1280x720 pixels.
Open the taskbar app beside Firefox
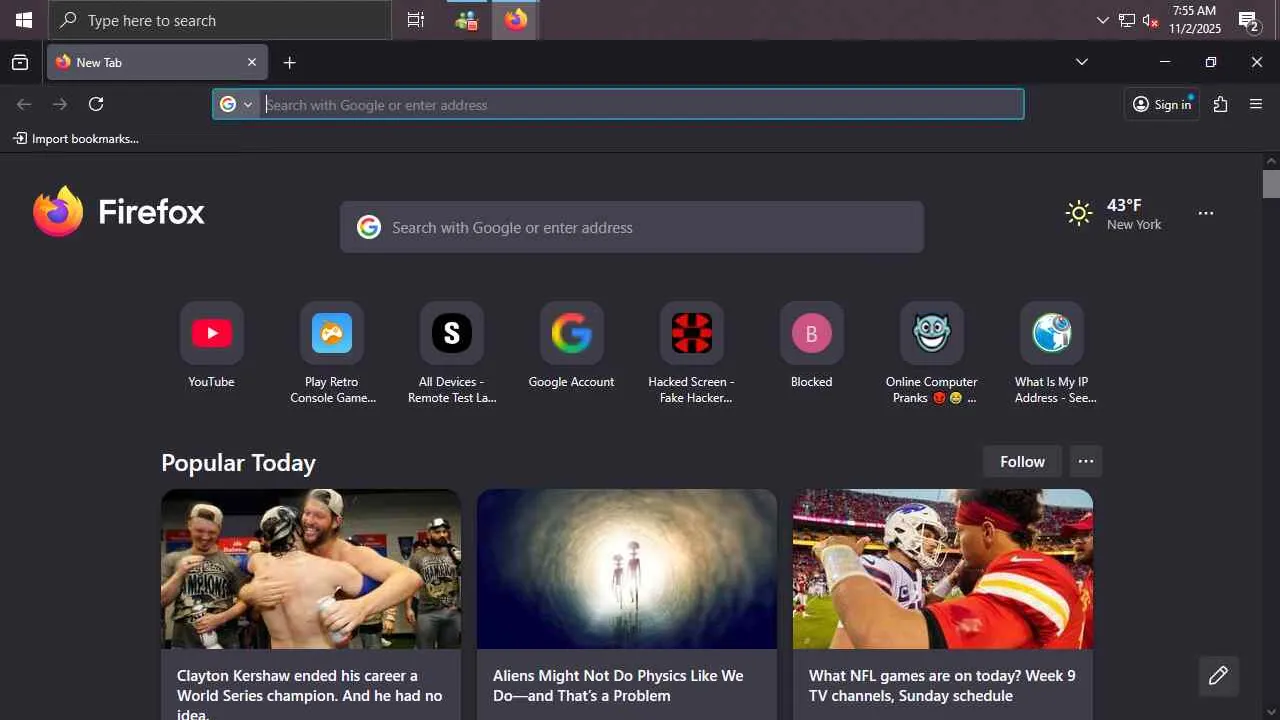[466, 20]
